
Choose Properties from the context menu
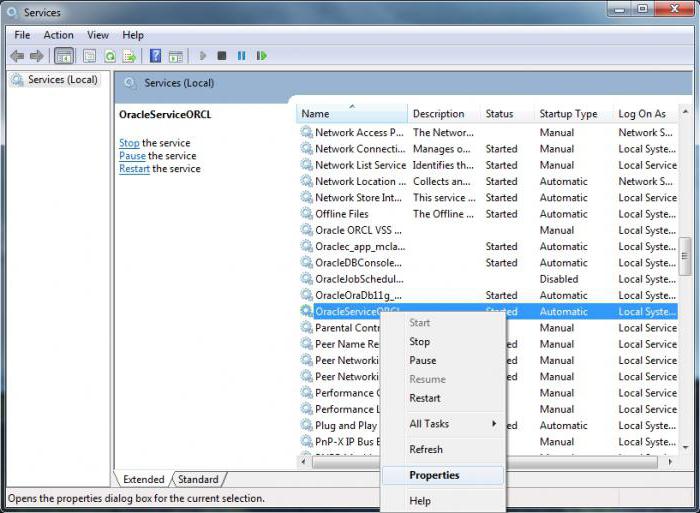(x=434, y=475)
